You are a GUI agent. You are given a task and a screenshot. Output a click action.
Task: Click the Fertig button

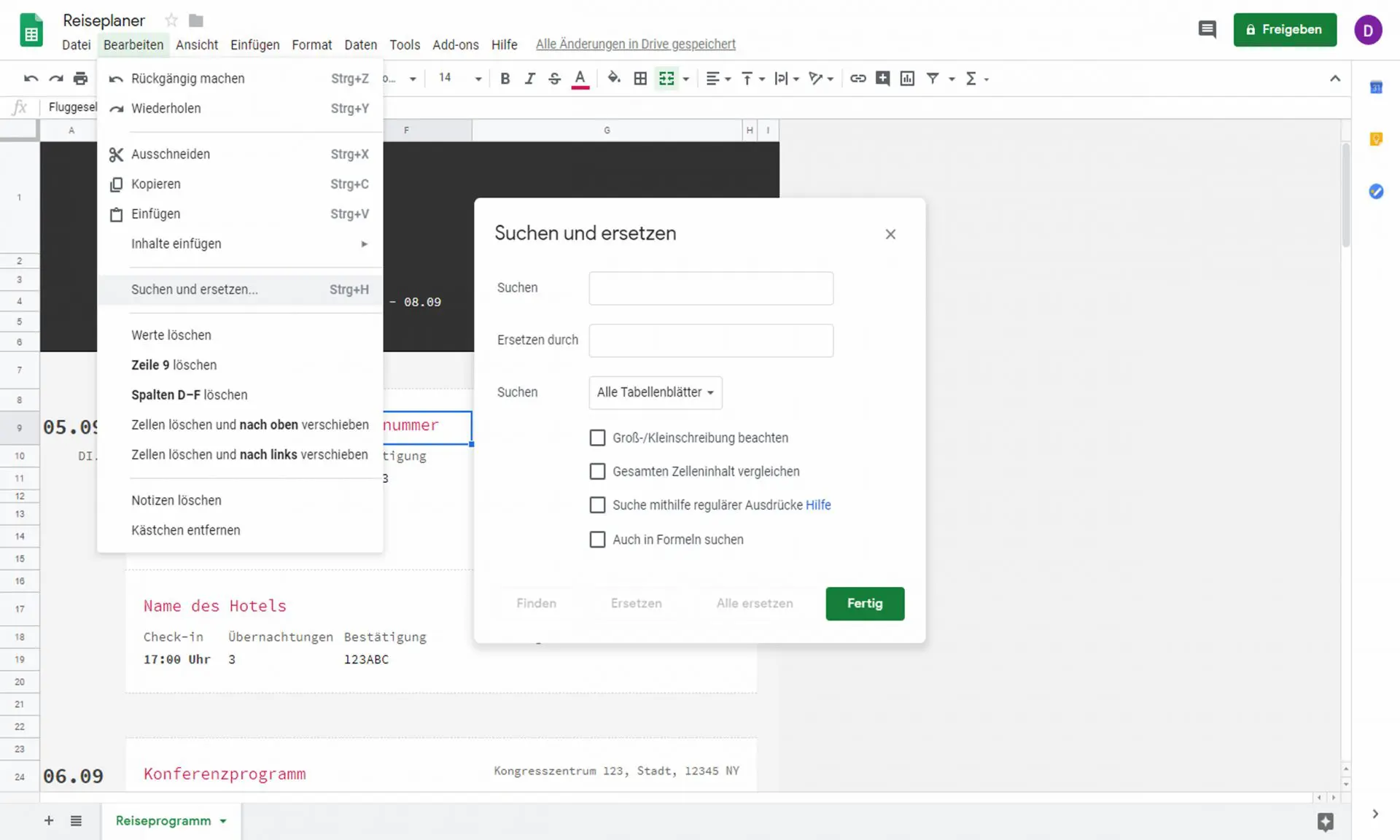point(865,604)
